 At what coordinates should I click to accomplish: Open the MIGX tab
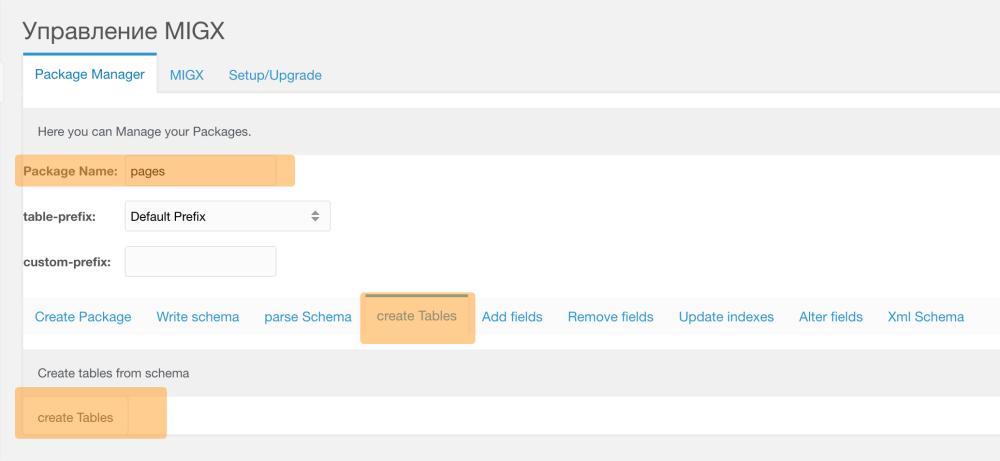[186, 75]
